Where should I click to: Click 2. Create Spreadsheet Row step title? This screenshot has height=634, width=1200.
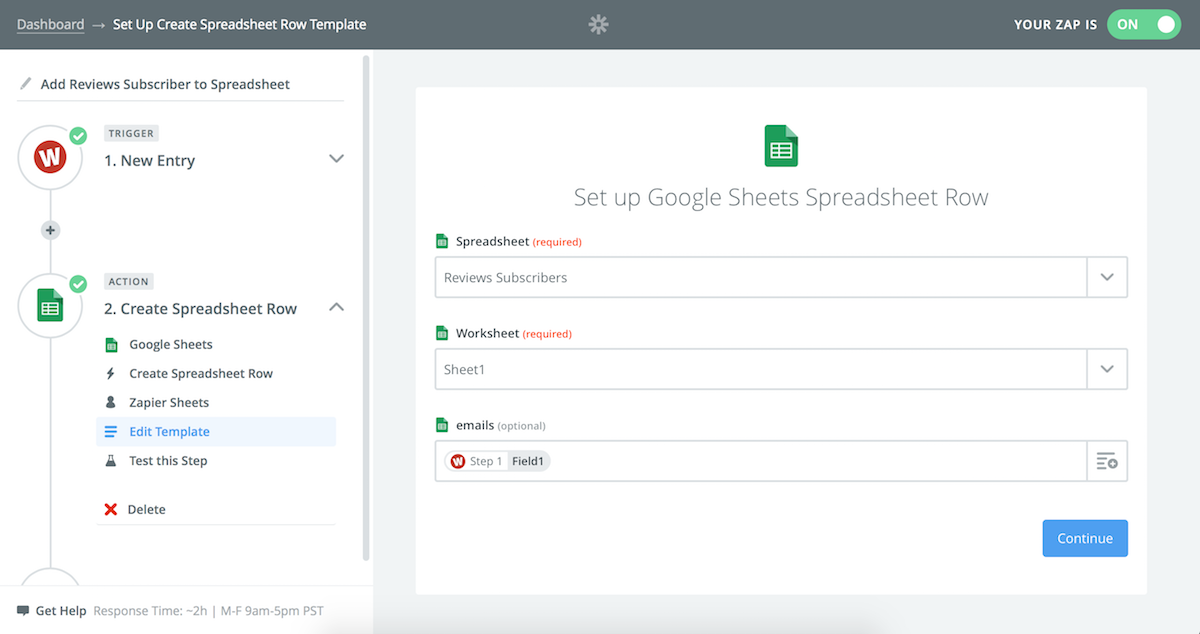pos(201,308)
